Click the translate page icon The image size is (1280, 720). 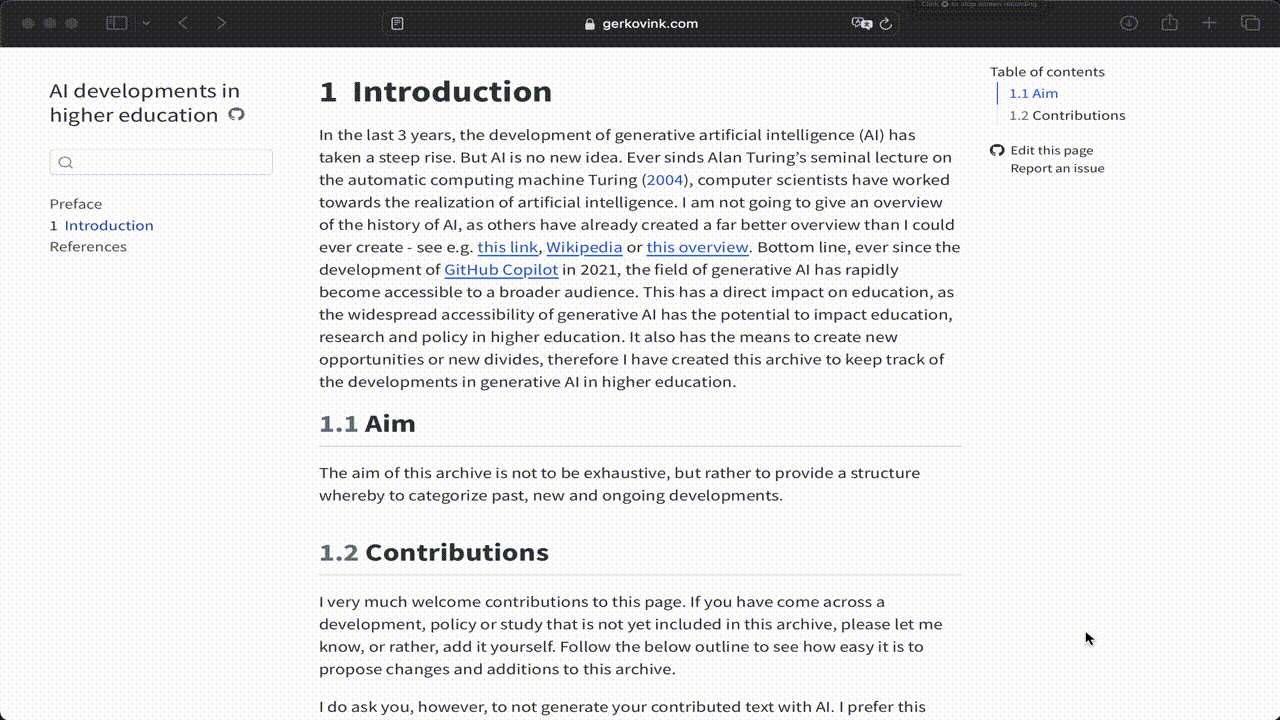pos(860,23)
